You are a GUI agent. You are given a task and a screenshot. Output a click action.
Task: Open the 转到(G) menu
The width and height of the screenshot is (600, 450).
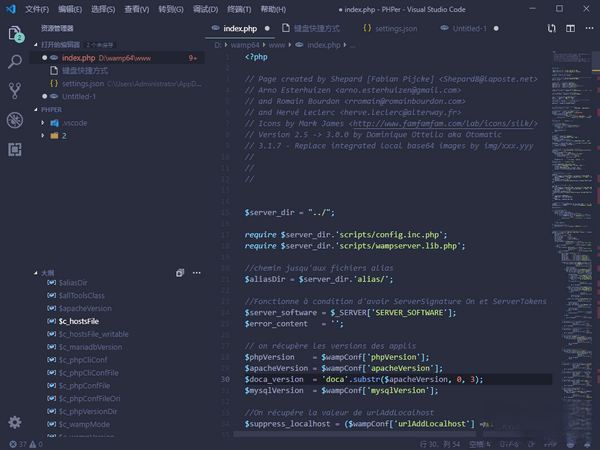(x=171, y=9)
